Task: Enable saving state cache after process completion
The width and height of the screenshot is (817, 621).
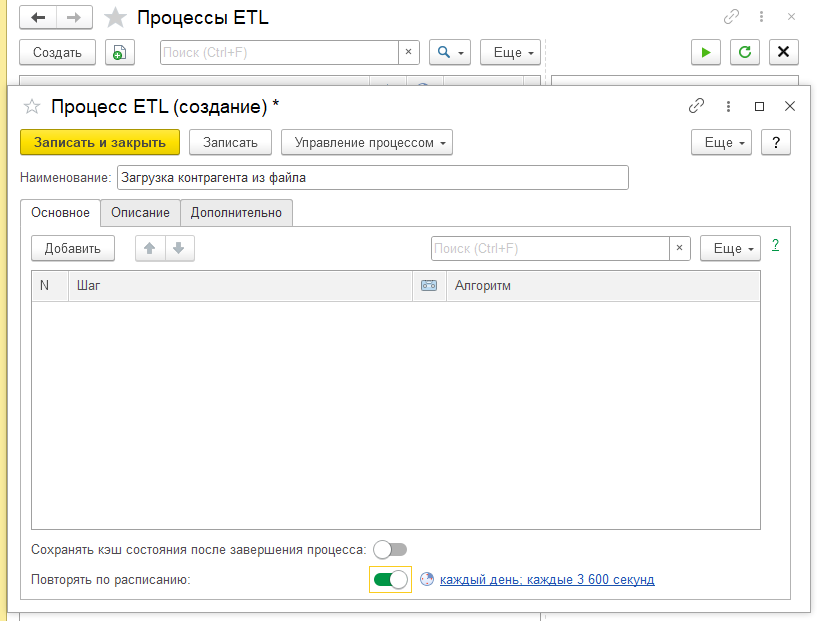Action: click(389, 549)
